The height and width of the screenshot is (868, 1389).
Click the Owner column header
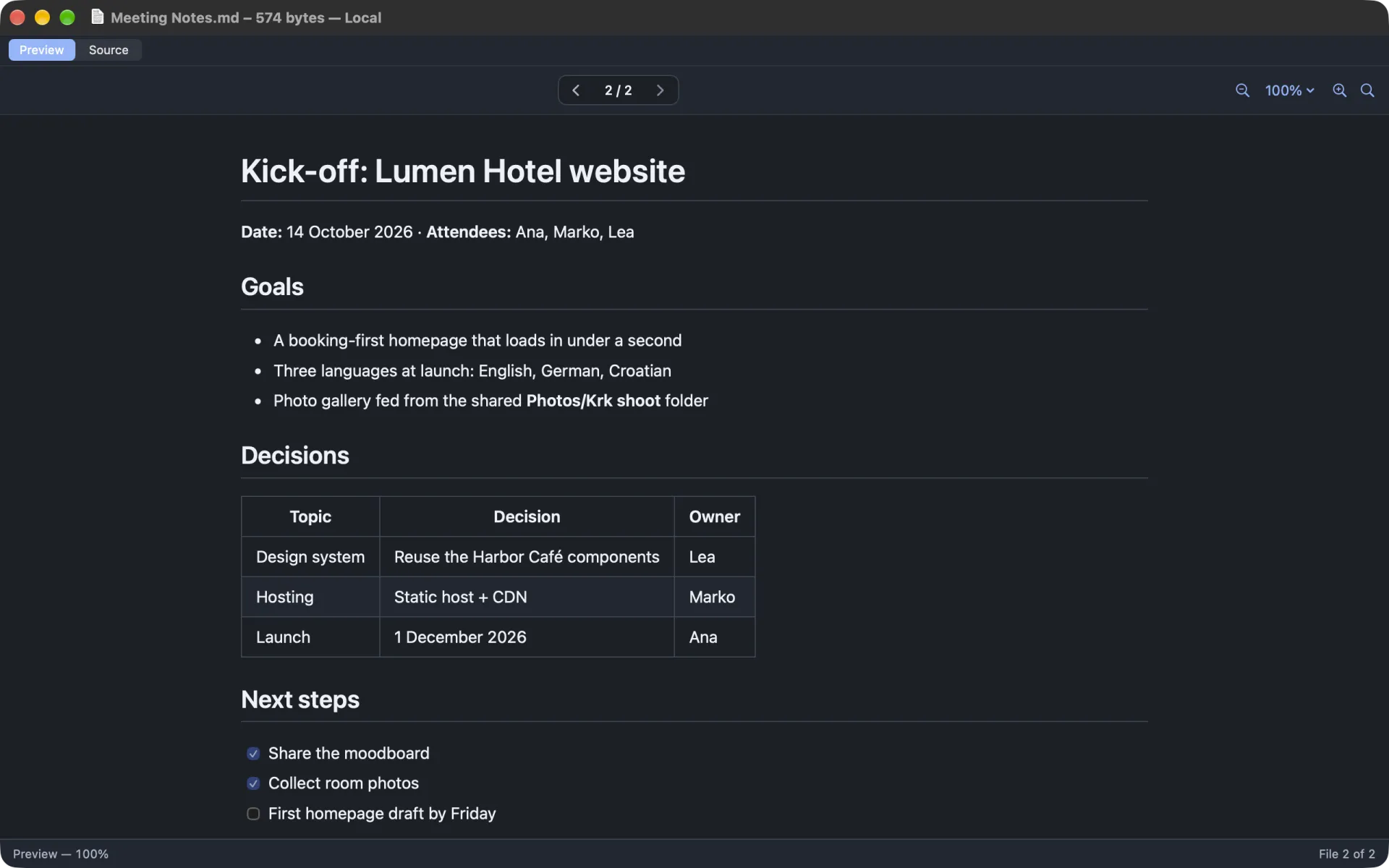[715, 516]
